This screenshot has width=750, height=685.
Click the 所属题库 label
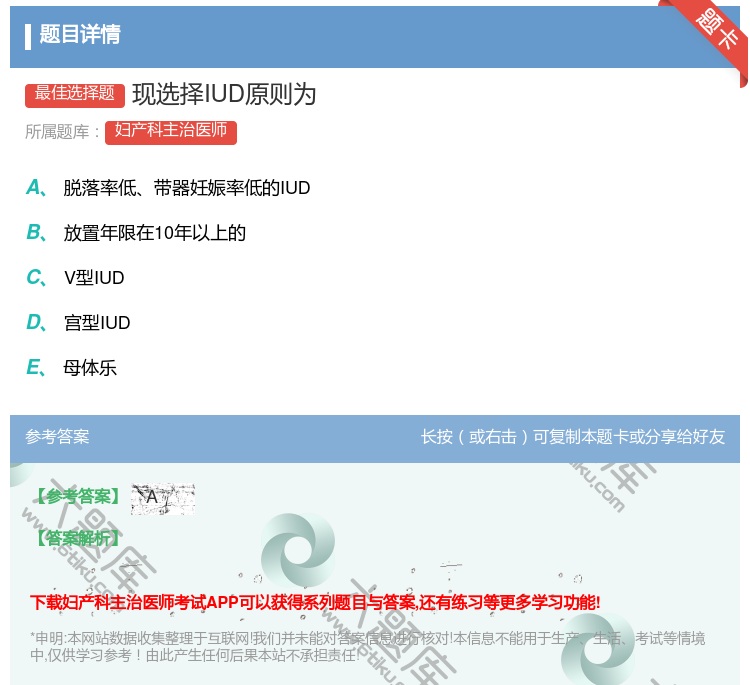[62, 132]
